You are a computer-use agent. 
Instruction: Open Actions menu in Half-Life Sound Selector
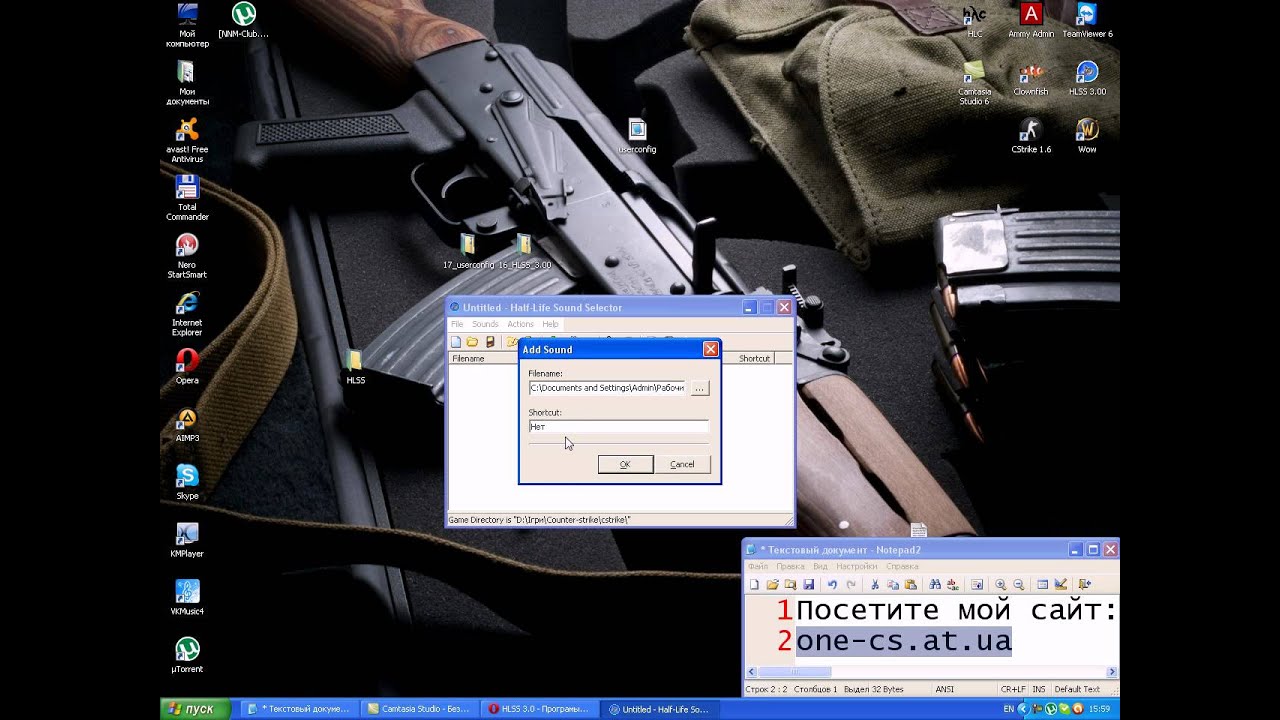tap(520, 324)
